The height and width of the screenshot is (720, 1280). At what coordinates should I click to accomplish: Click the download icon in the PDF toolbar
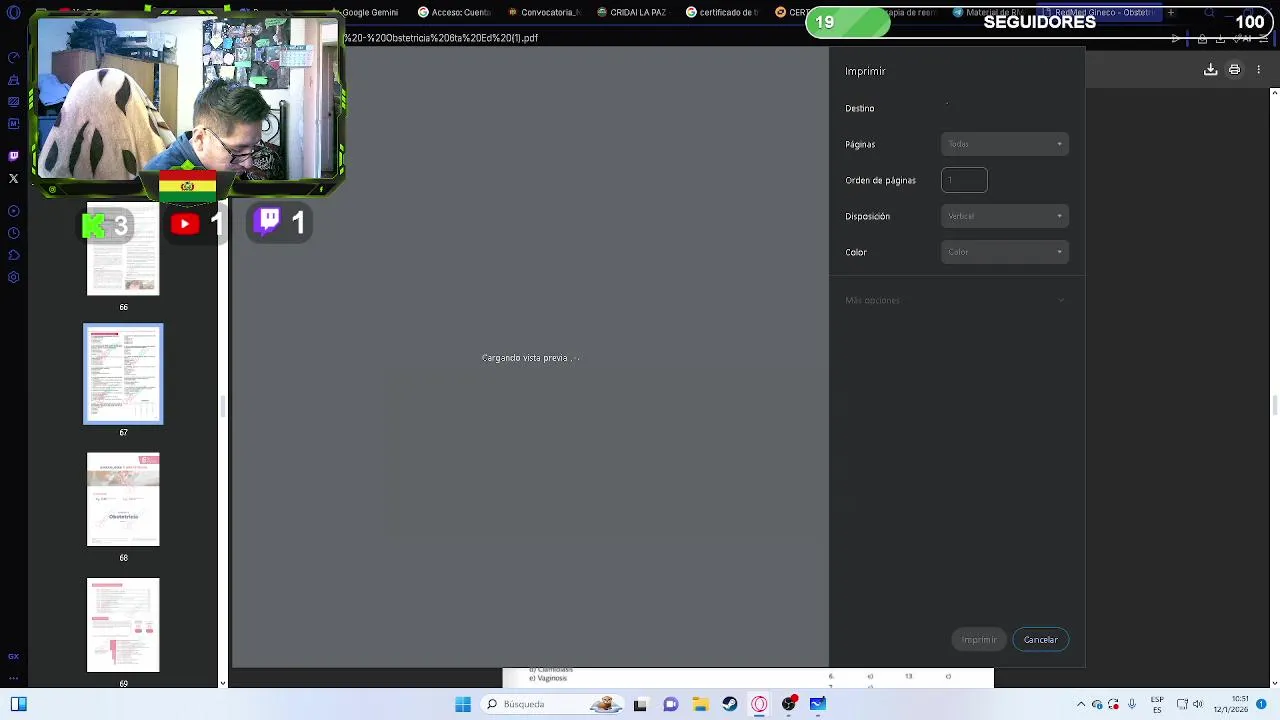pyautogui.click(x=1210, y=69)
